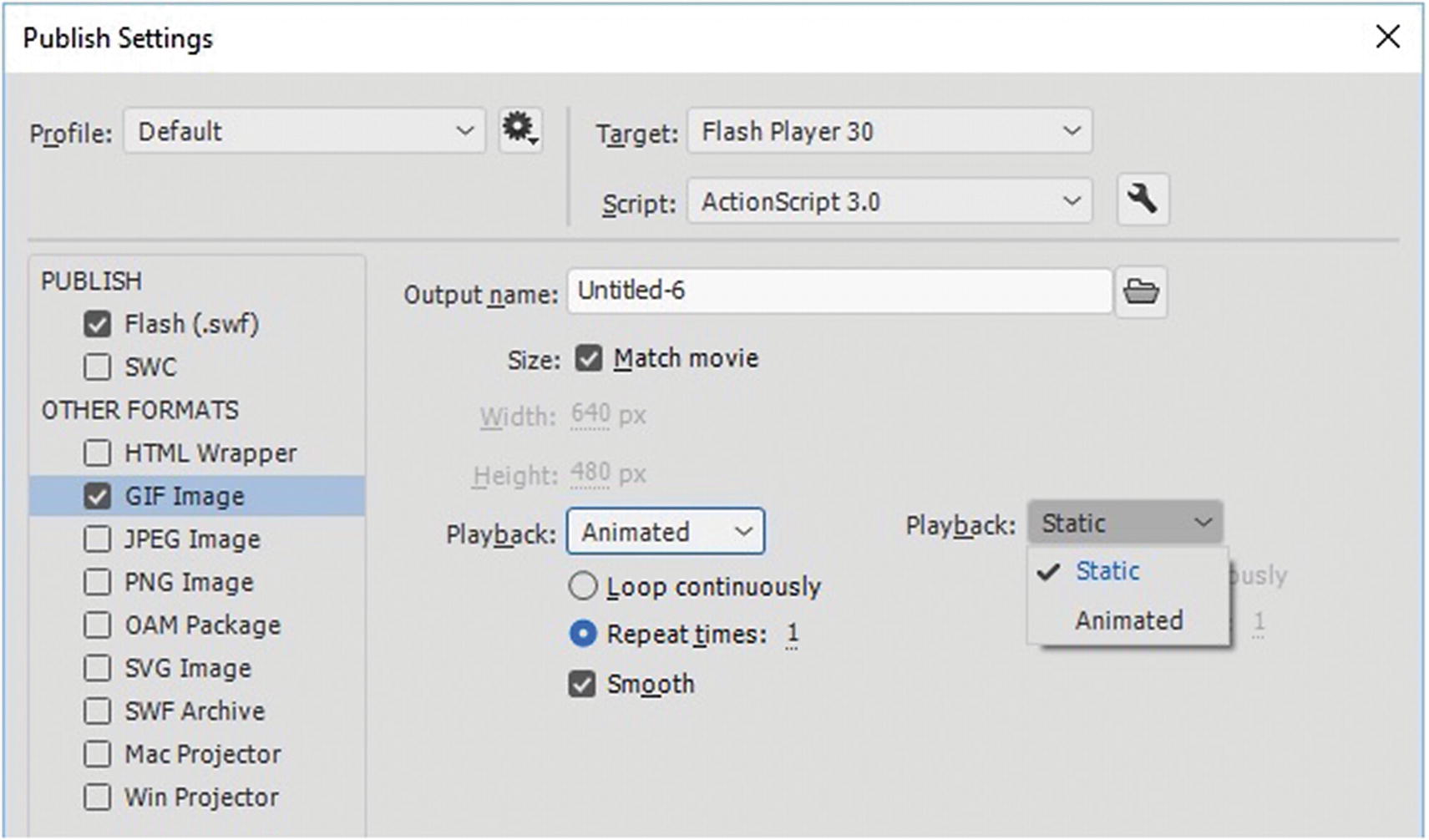Enable the HTML Wrapper format checkbox

tap(98, 453)
